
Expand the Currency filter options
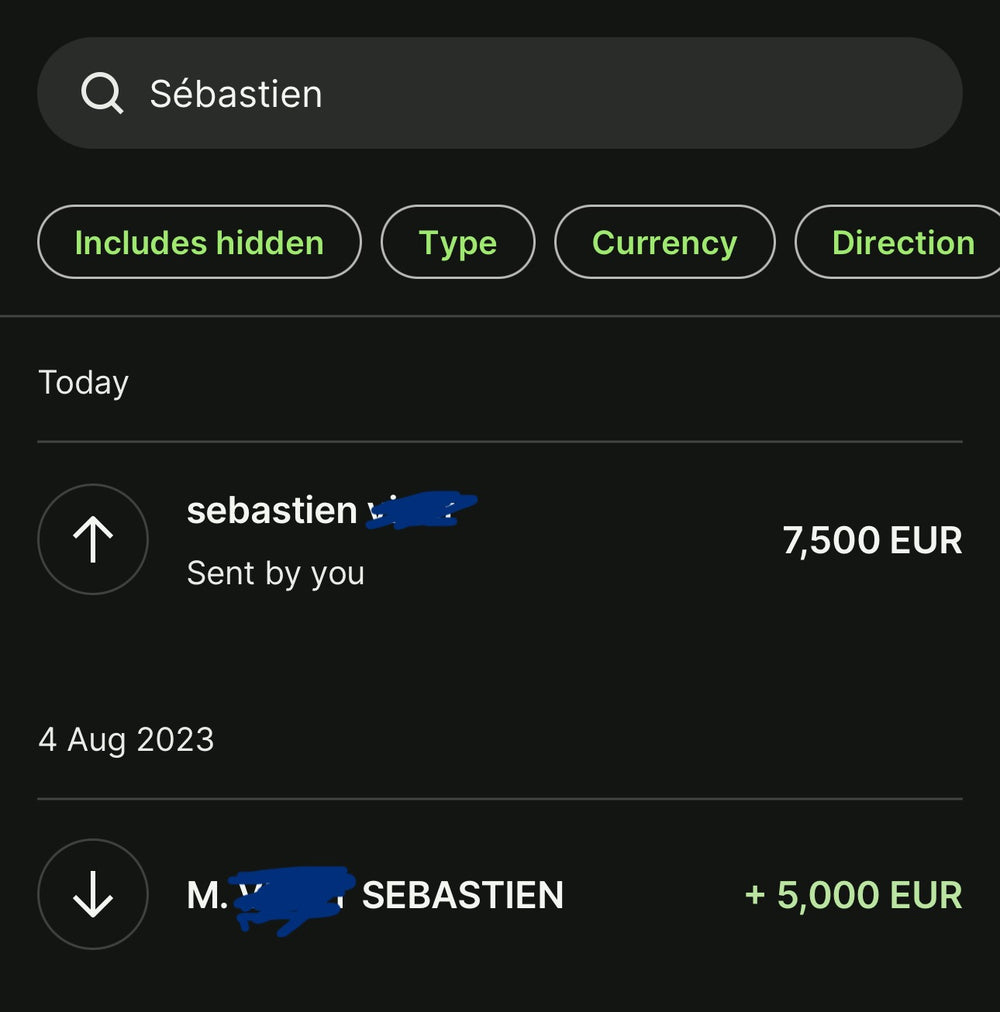(x=664, y=242)
